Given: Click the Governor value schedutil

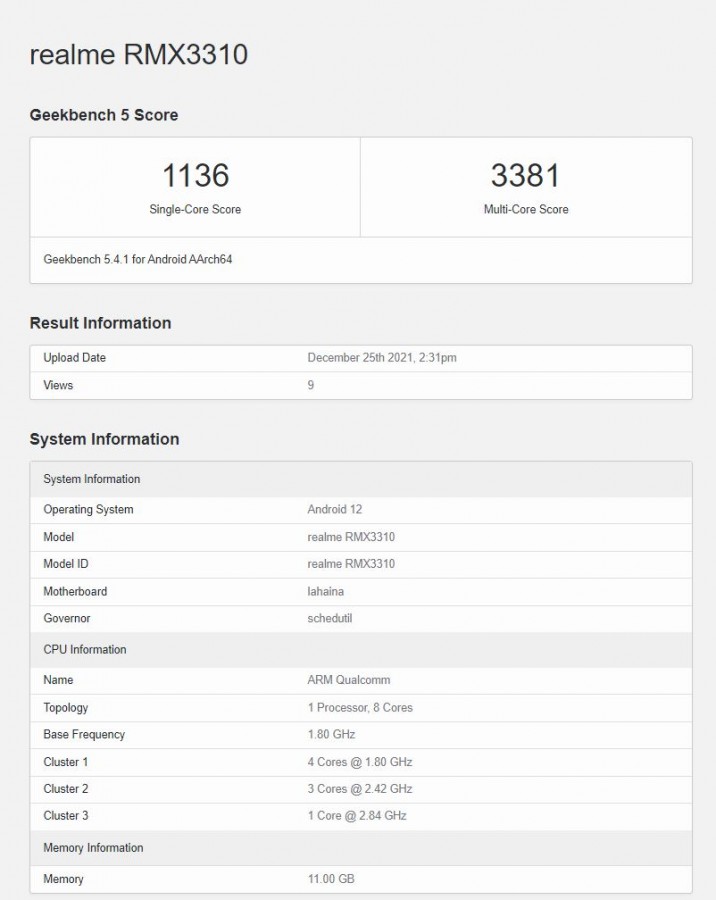Looking at the screenshot, I should (x=330, y=619).
